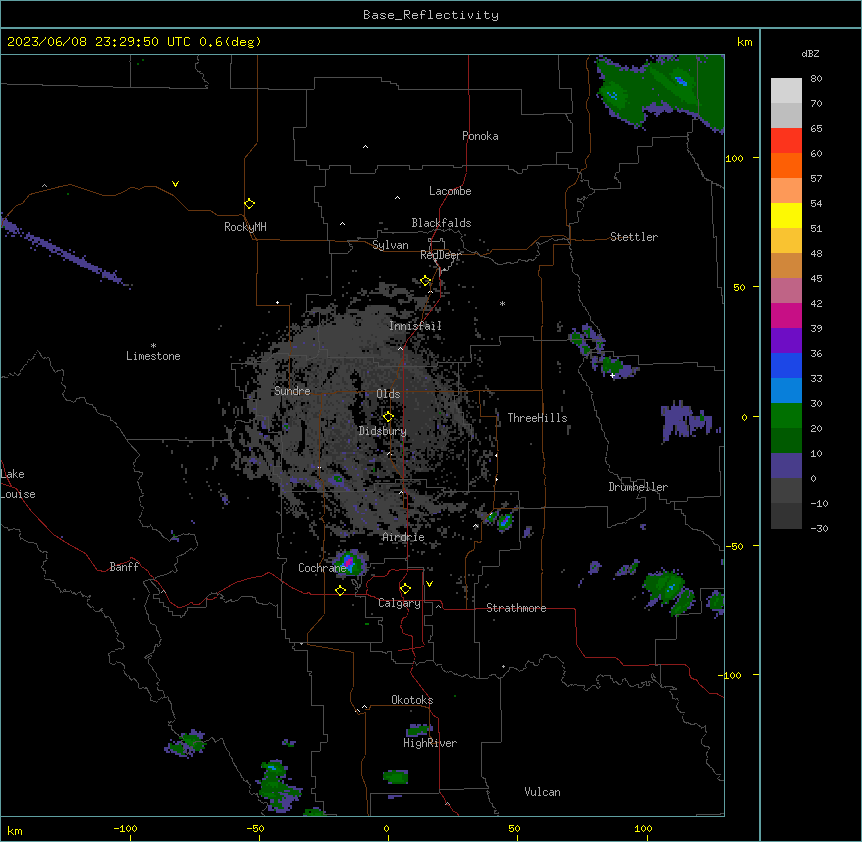Screen dimensions: 862x842
Task: Select the slate purple 0–10 dBZ swatch
Action: click(786, 466)
